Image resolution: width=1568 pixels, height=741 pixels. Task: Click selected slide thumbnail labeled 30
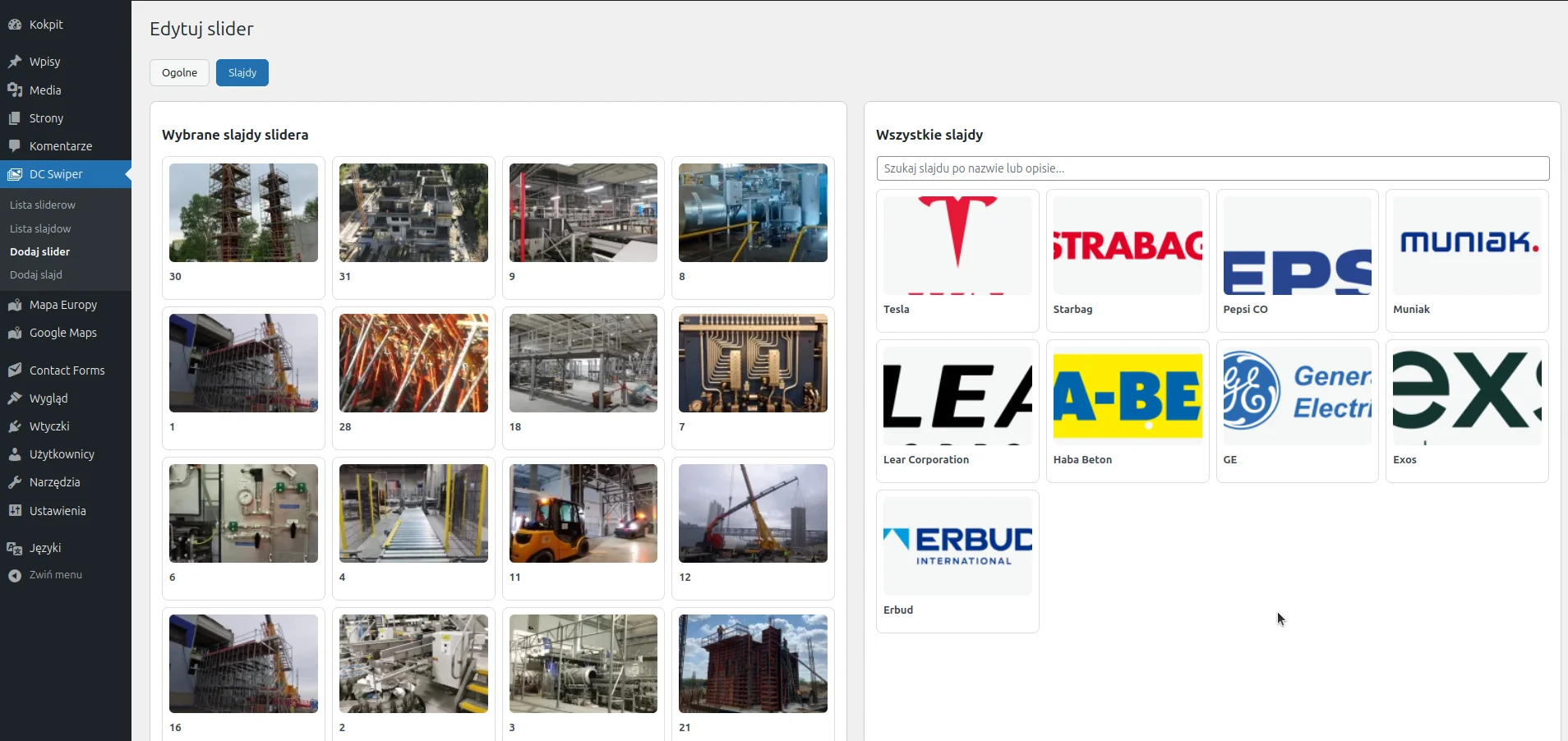point(243,213)
